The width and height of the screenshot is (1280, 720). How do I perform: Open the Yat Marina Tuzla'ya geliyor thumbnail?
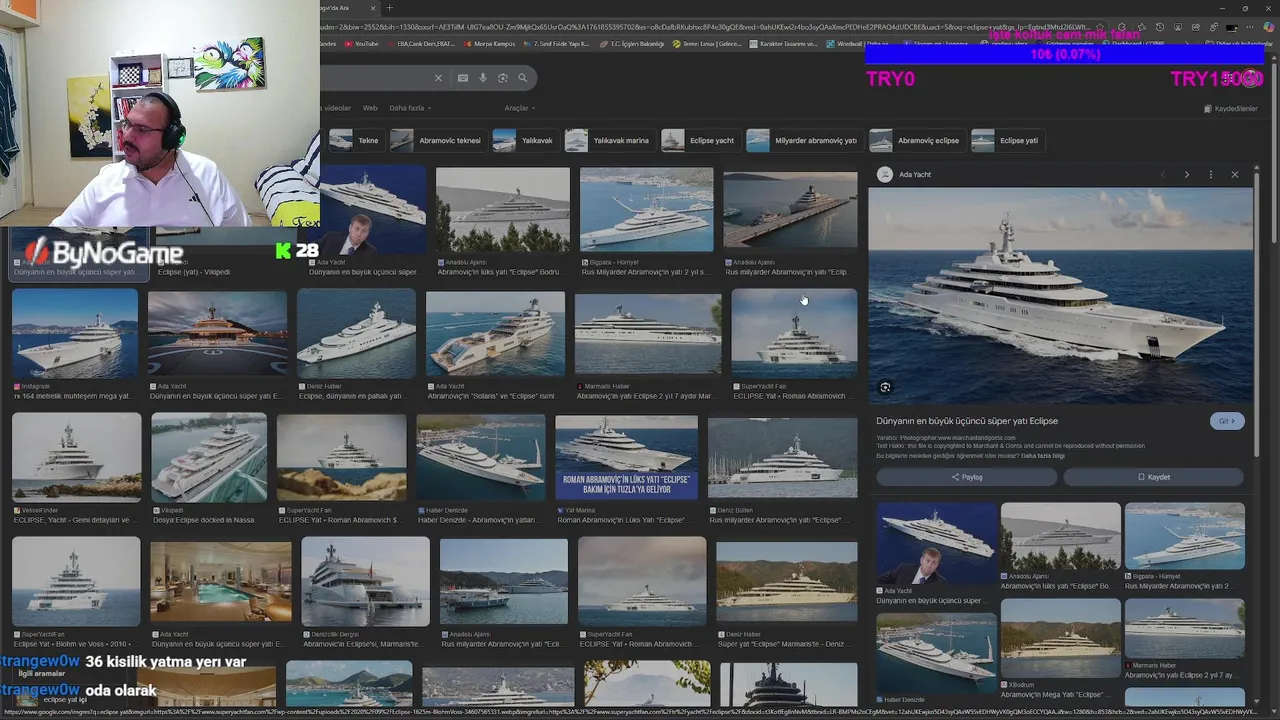627,456
